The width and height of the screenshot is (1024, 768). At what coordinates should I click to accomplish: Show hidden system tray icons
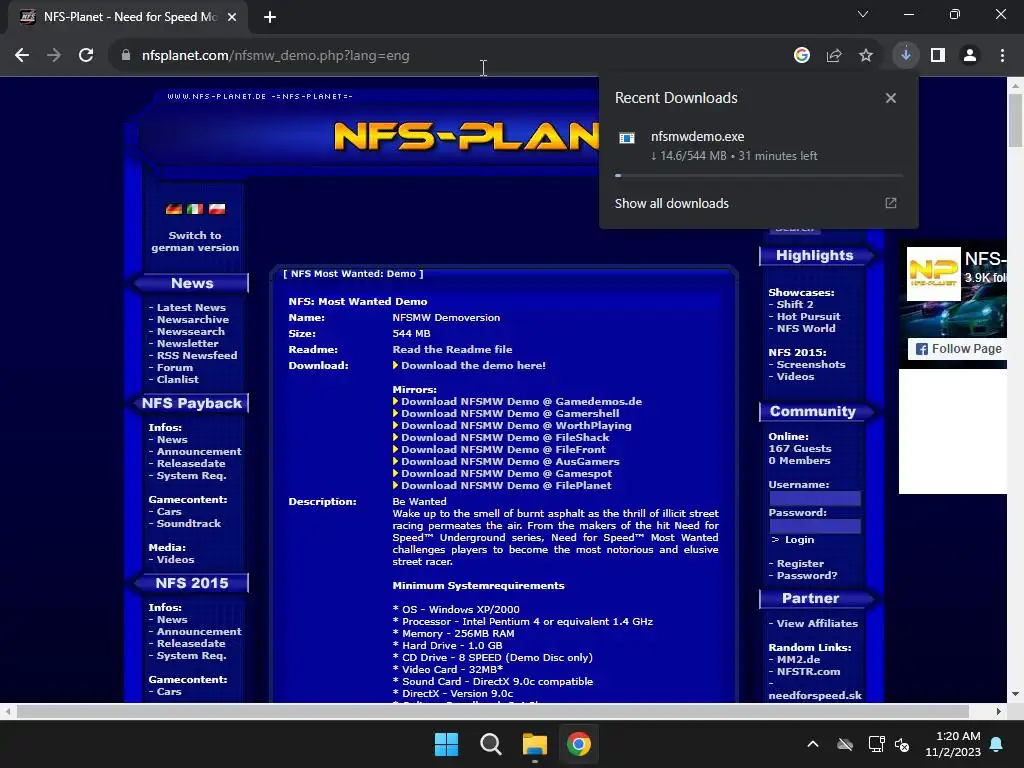pyautogui.click(x=813, y=744)
